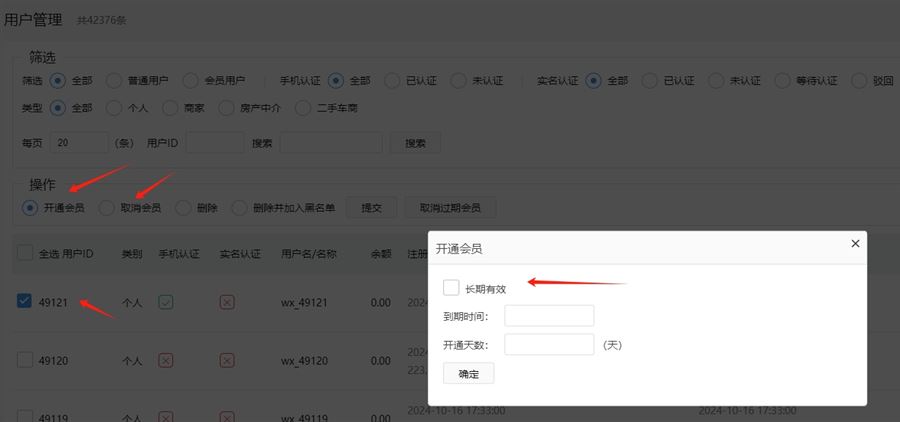Click green phone-verified icon for user 49121
The height and width of the screenshot is (422, 900).
click(x=166, y=302)
